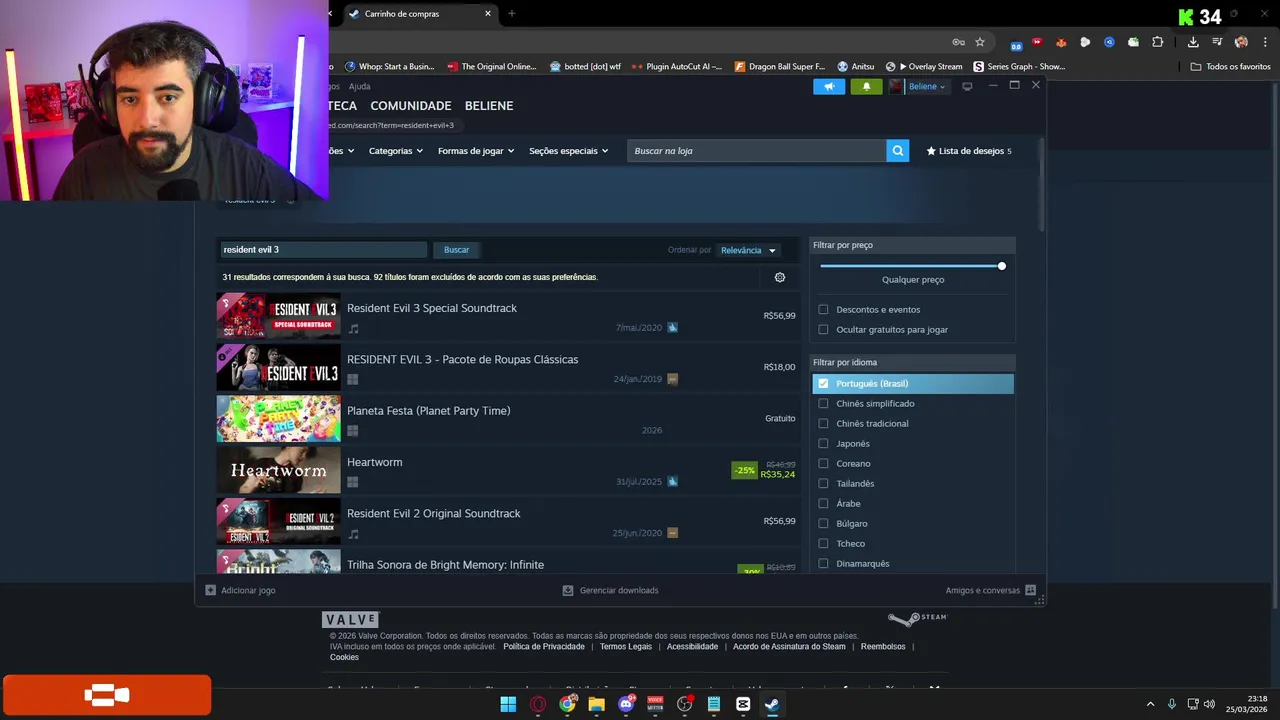
Task: Open Chrome extensions puzzle icon
Action: [1158, 42]
